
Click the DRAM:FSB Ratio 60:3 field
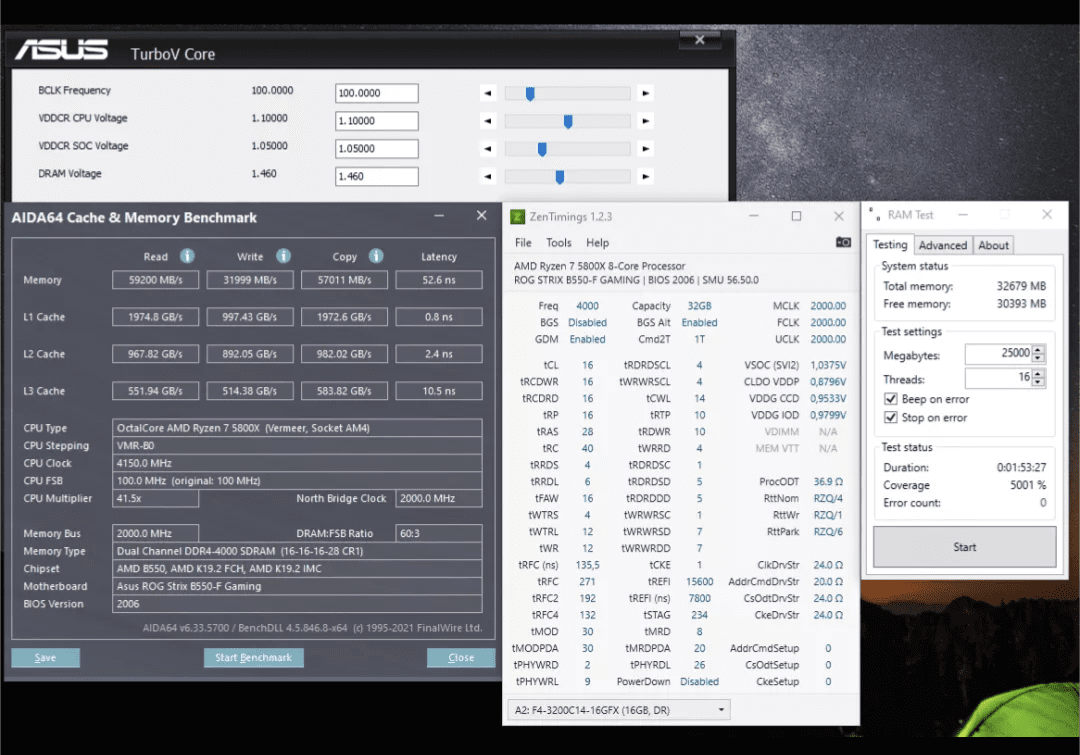pyautogui.click(x=439, y=533)
